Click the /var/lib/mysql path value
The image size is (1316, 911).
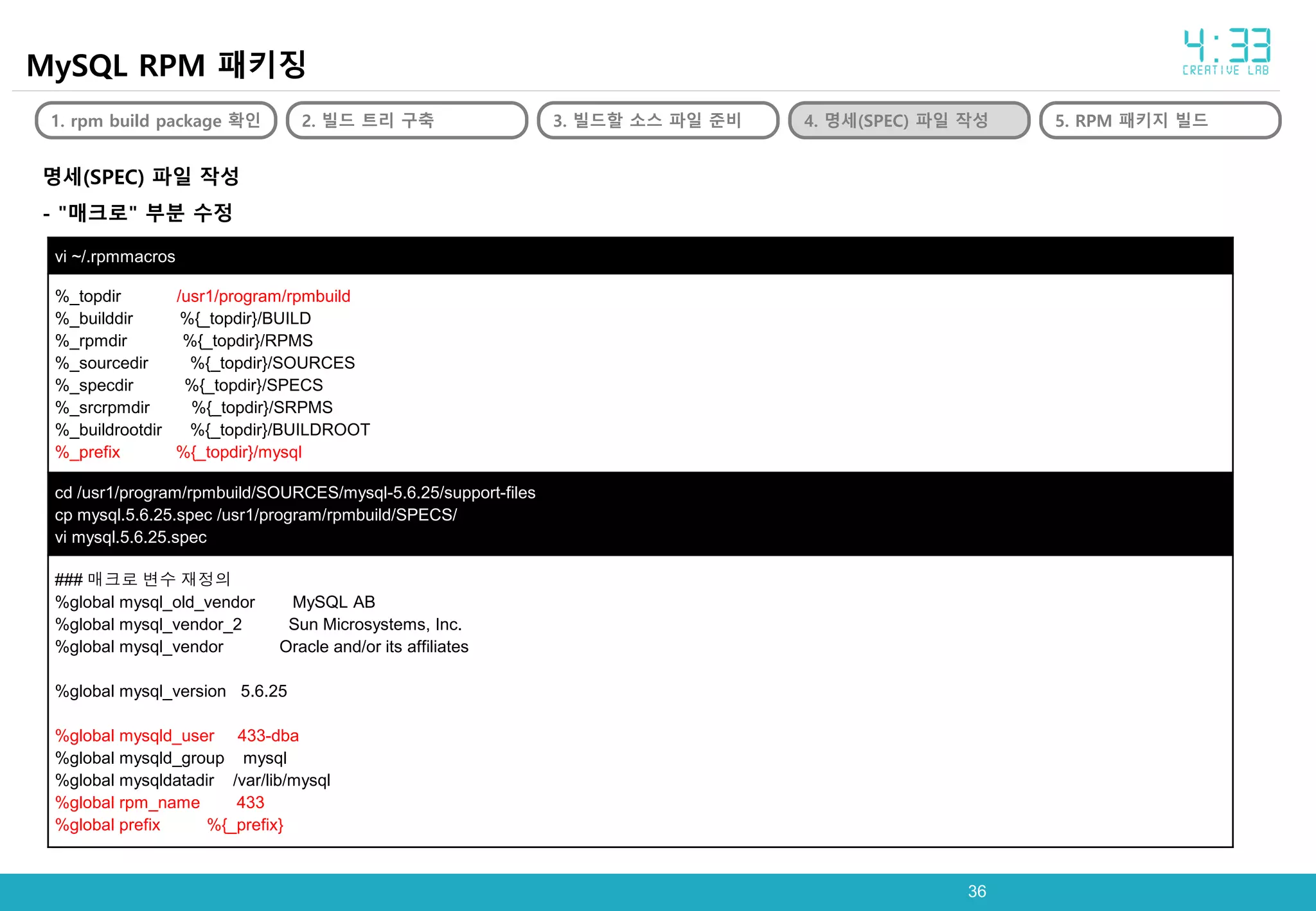(x=281, y=780)
